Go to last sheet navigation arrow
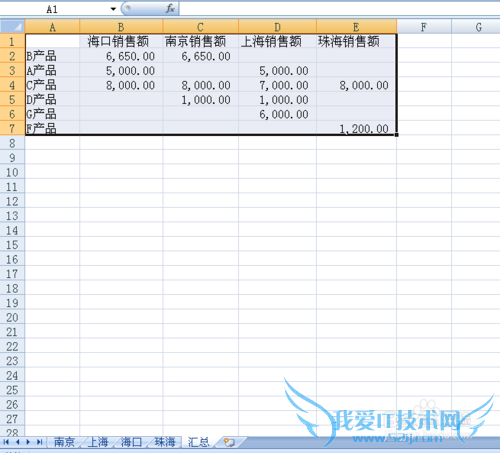500x453 pixels. 39,442
